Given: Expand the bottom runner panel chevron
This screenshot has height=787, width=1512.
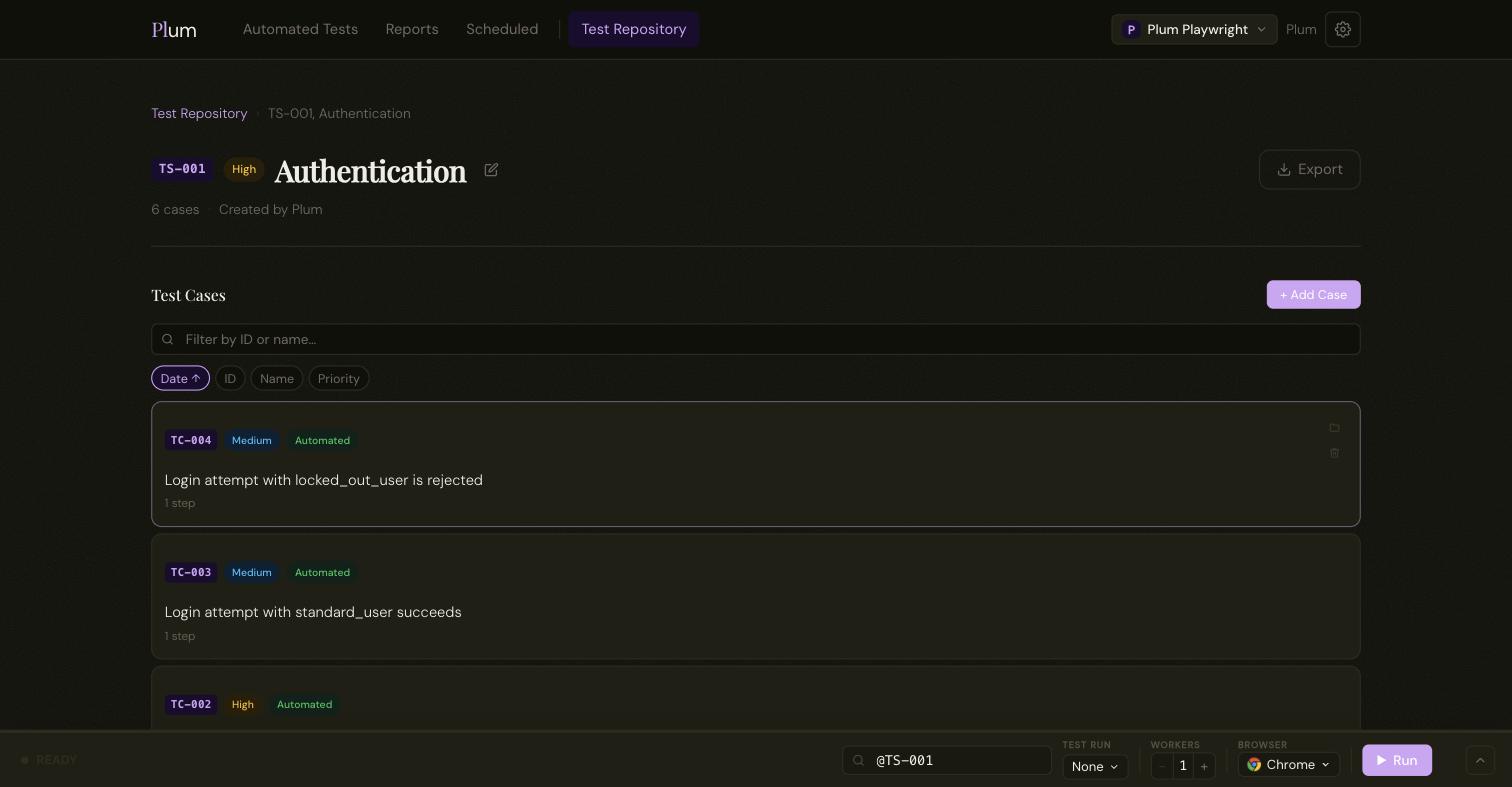Looking at the screenshot, I should [1480, 760].
